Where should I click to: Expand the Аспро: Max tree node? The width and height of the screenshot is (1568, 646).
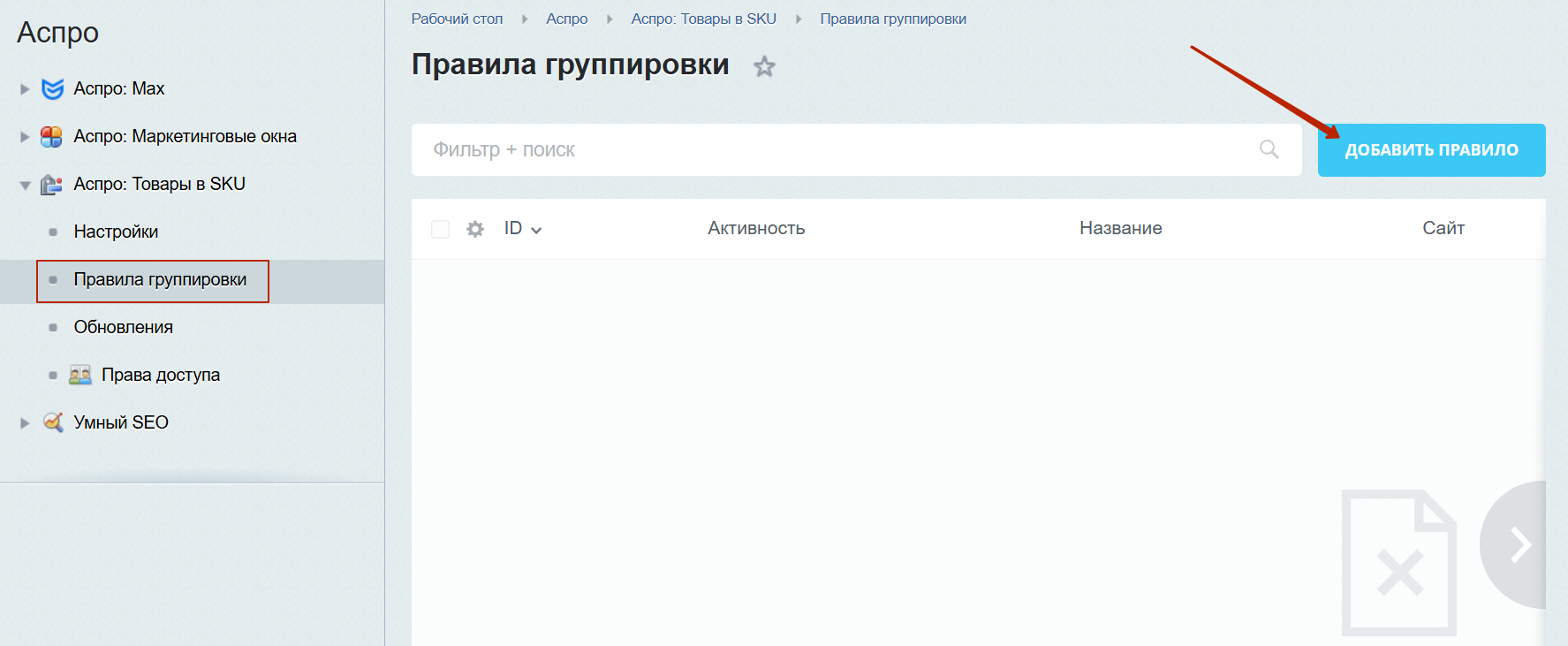(25, 89)
